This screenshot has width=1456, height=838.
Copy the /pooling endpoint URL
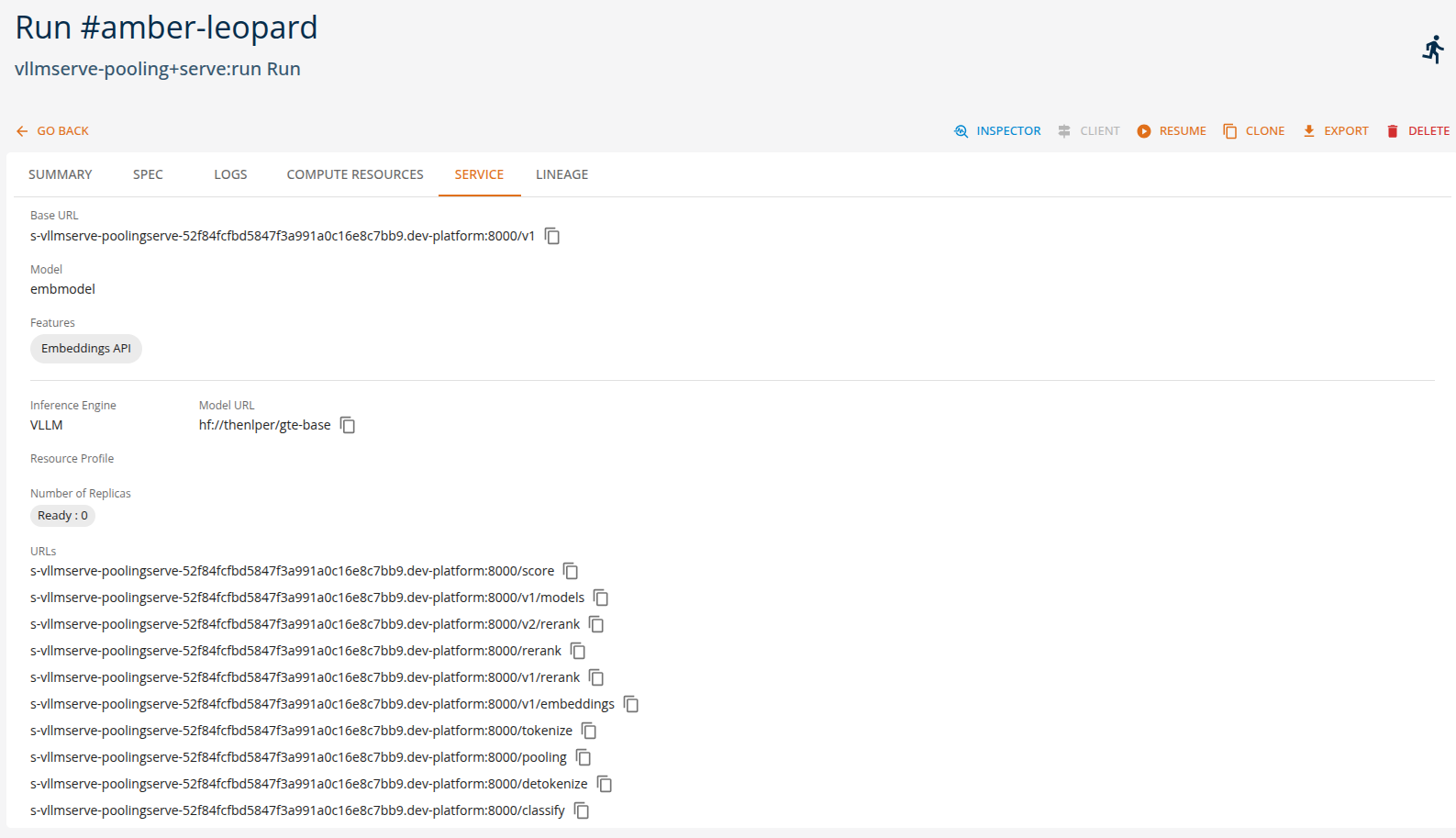click(584, 757)
